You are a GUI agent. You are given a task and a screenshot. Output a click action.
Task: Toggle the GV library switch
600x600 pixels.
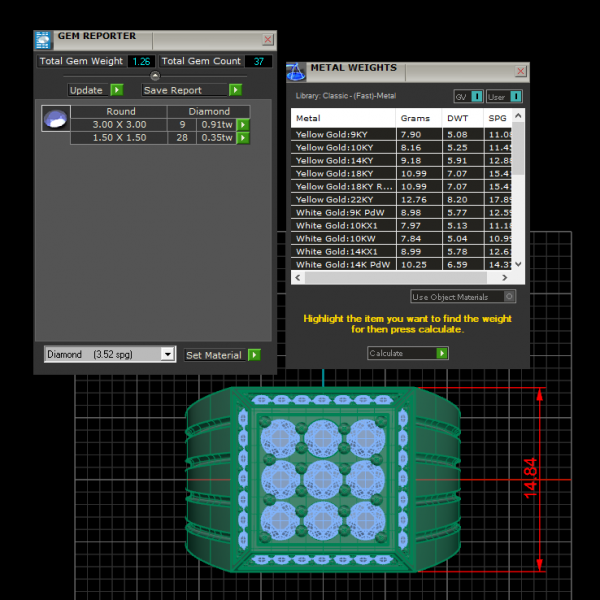click(477, 97)
